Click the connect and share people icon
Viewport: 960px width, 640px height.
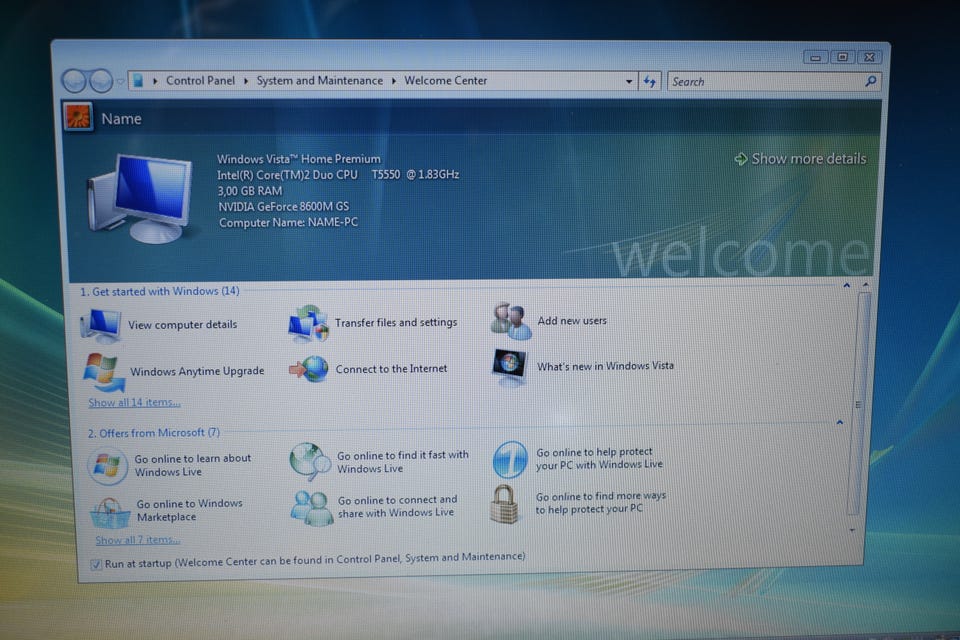[x=310, y=508]
